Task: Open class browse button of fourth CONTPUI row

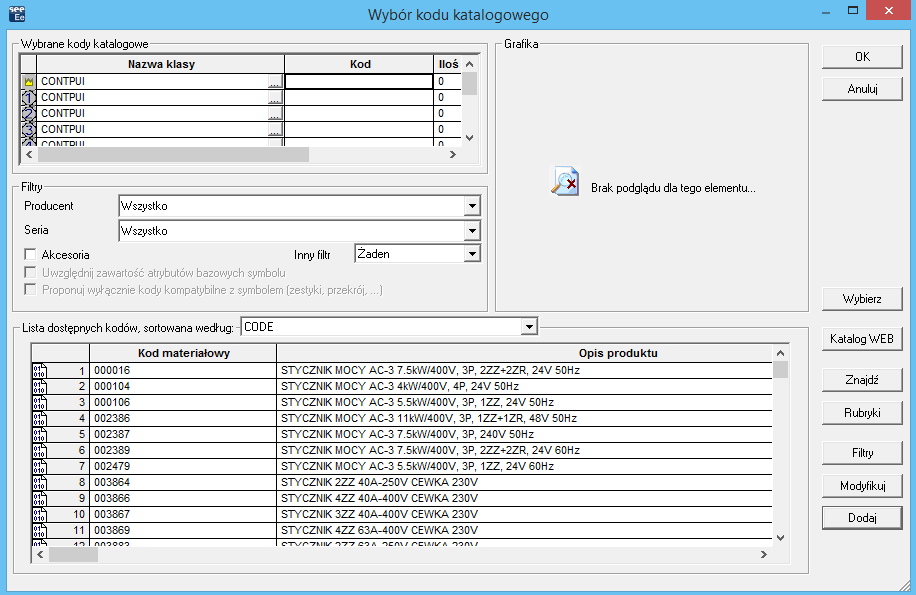Action: [275, 129]
